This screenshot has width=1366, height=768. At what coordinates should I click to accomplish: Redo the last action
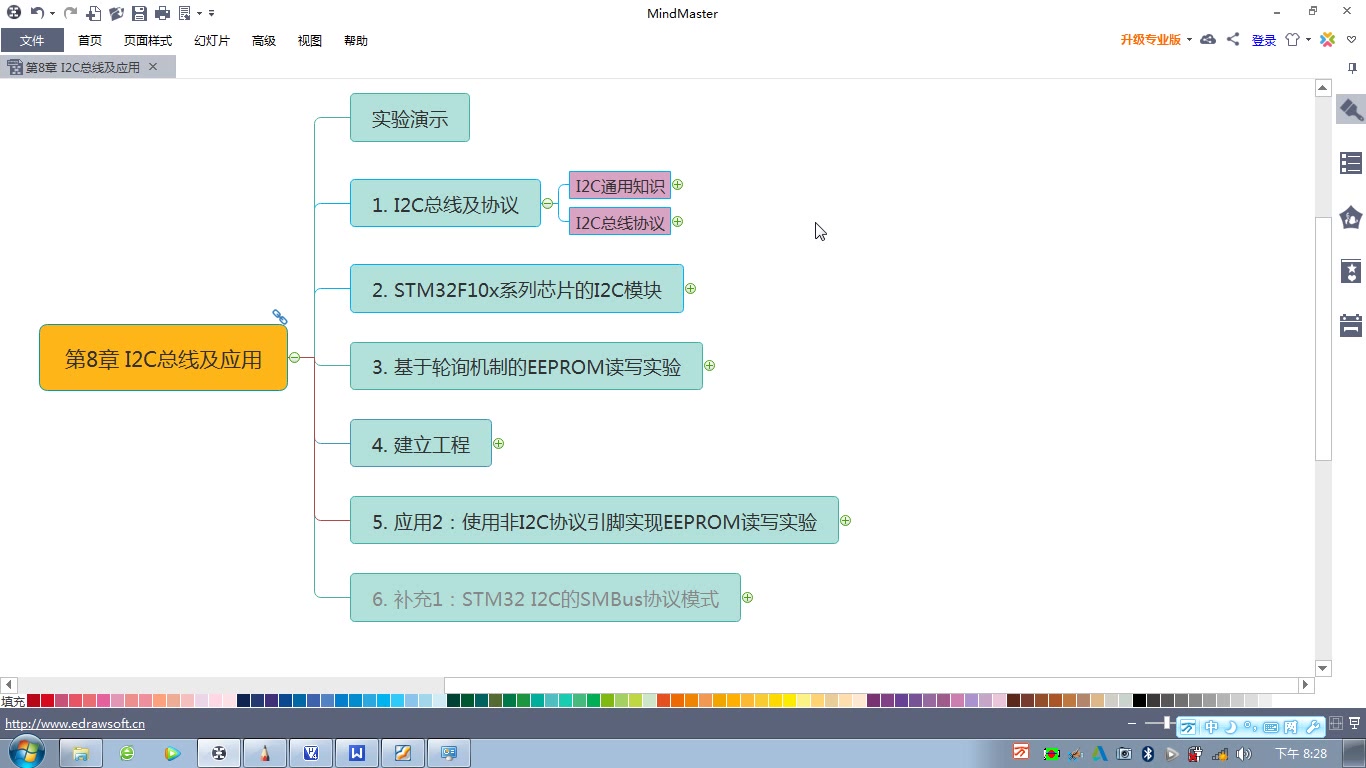[70, 13]
